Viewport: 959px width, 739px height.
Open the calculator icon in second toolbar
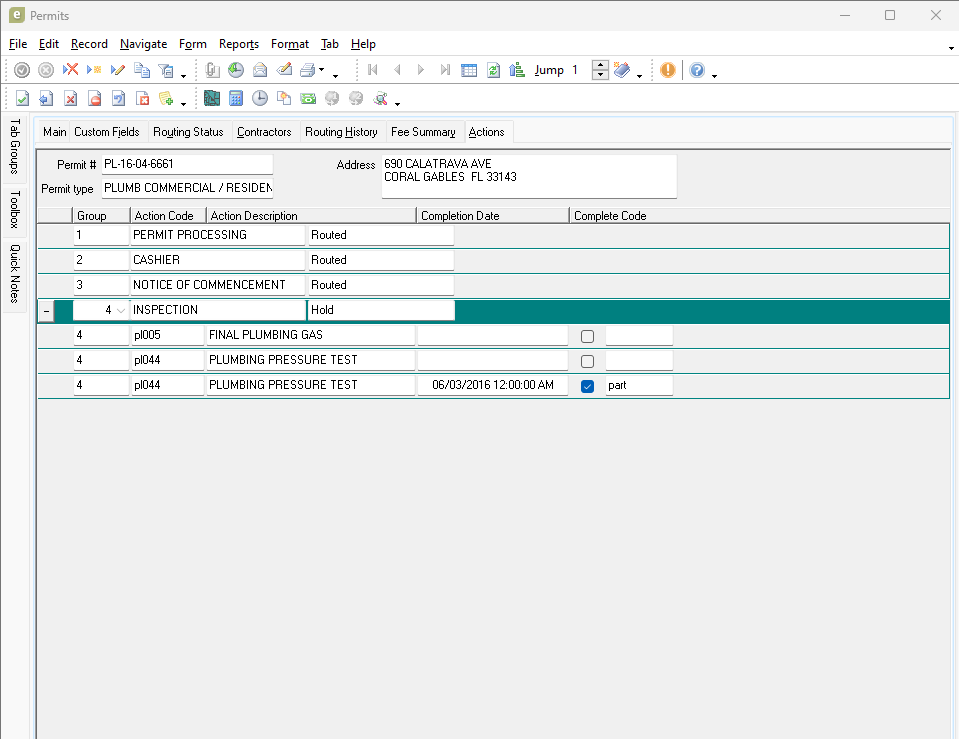236,98
